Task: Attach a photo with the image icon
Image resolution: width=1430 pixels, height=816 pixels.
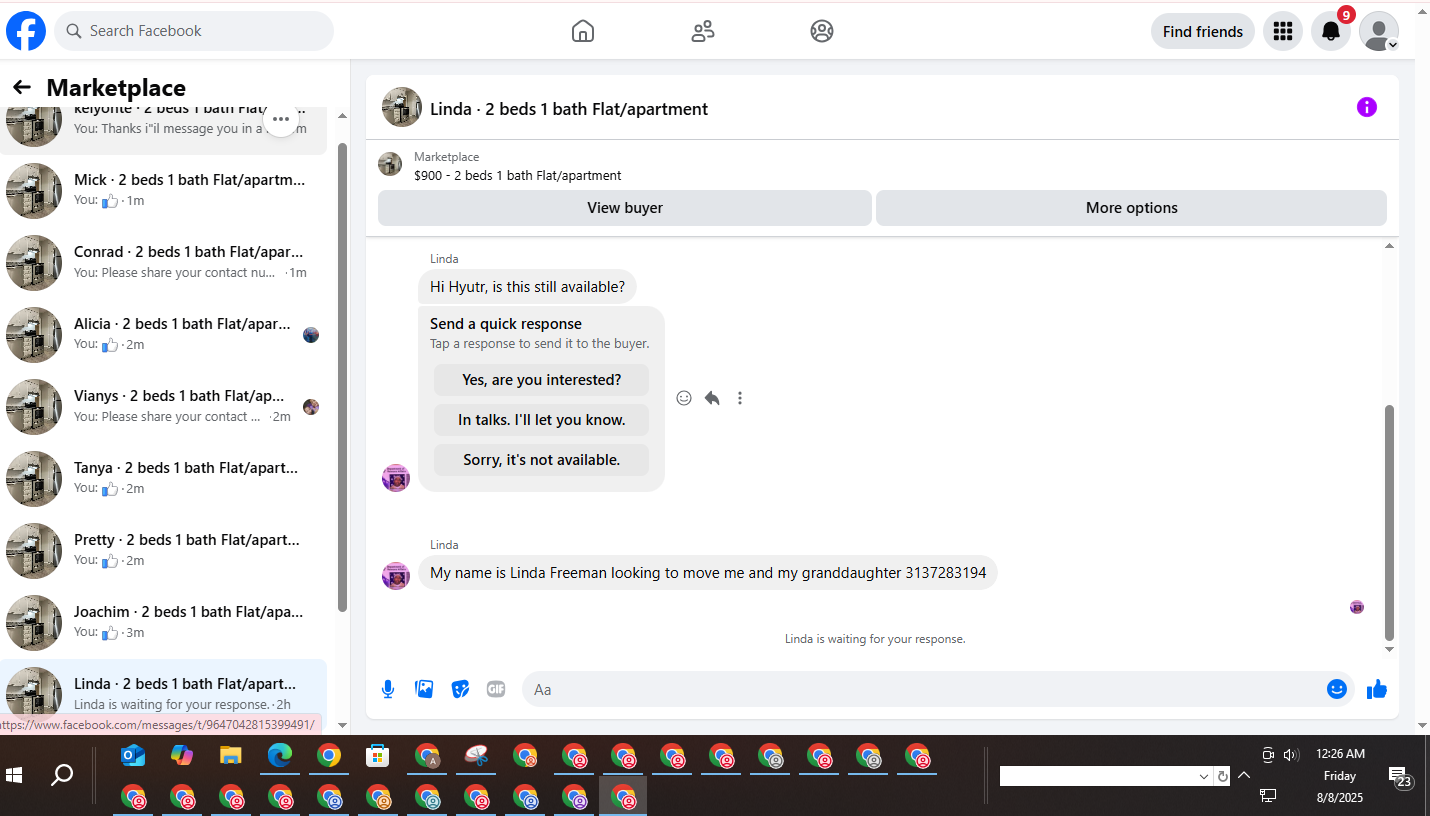Action: tap(424, 689)
